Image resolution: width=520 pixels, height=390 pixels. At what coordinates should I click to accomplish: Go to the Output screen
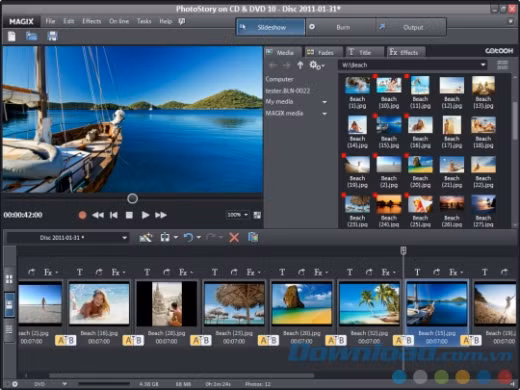pyautogui.click(x=411, y=27)
